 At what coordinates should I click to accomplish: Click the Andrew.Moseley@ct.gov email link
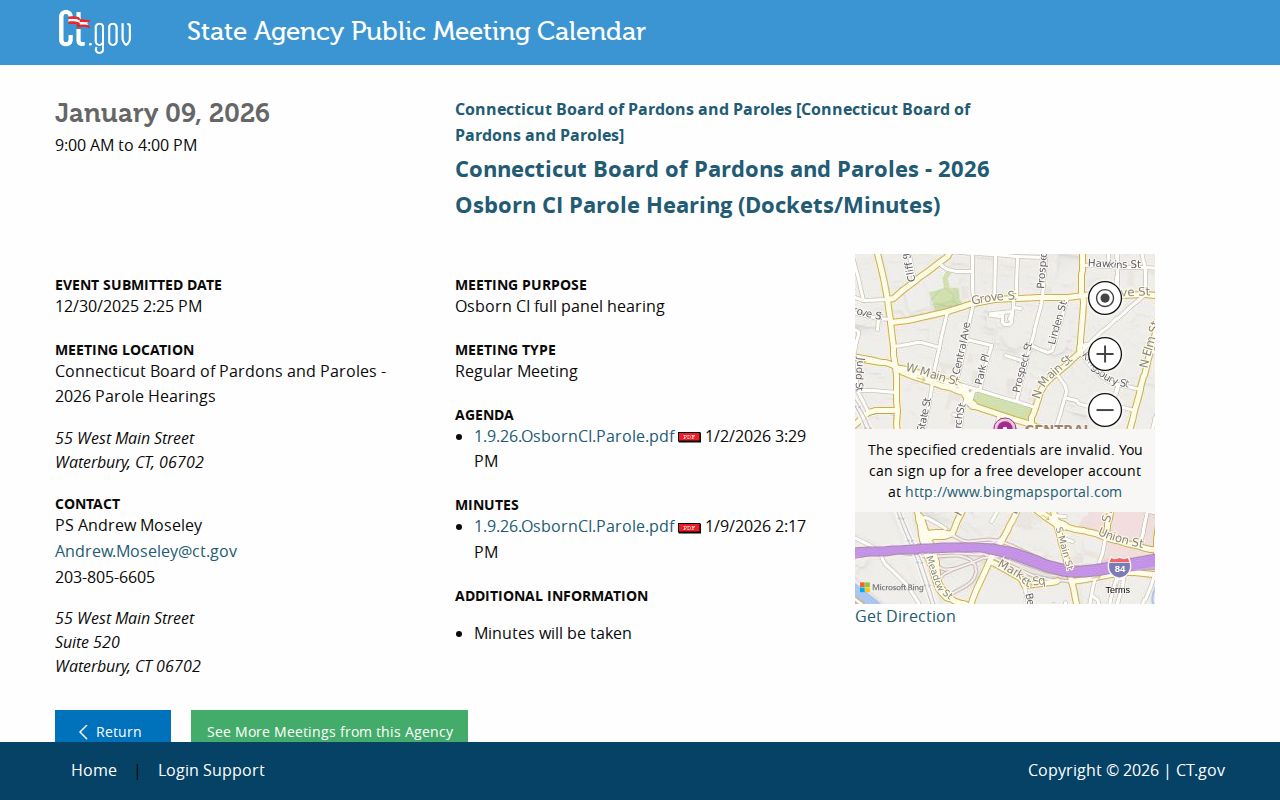click(146, 551)
